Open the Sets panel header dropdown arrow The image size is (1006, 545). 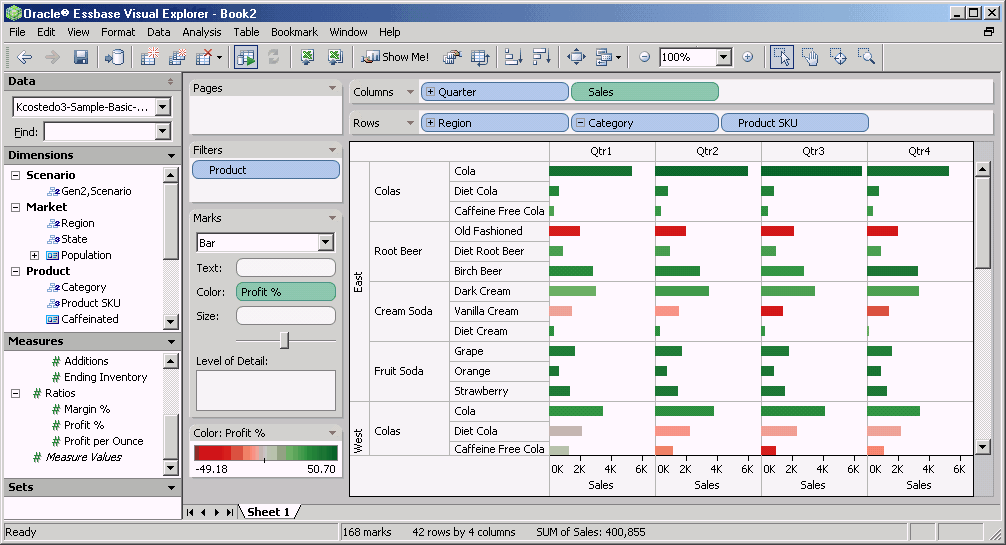click(171, 488)
